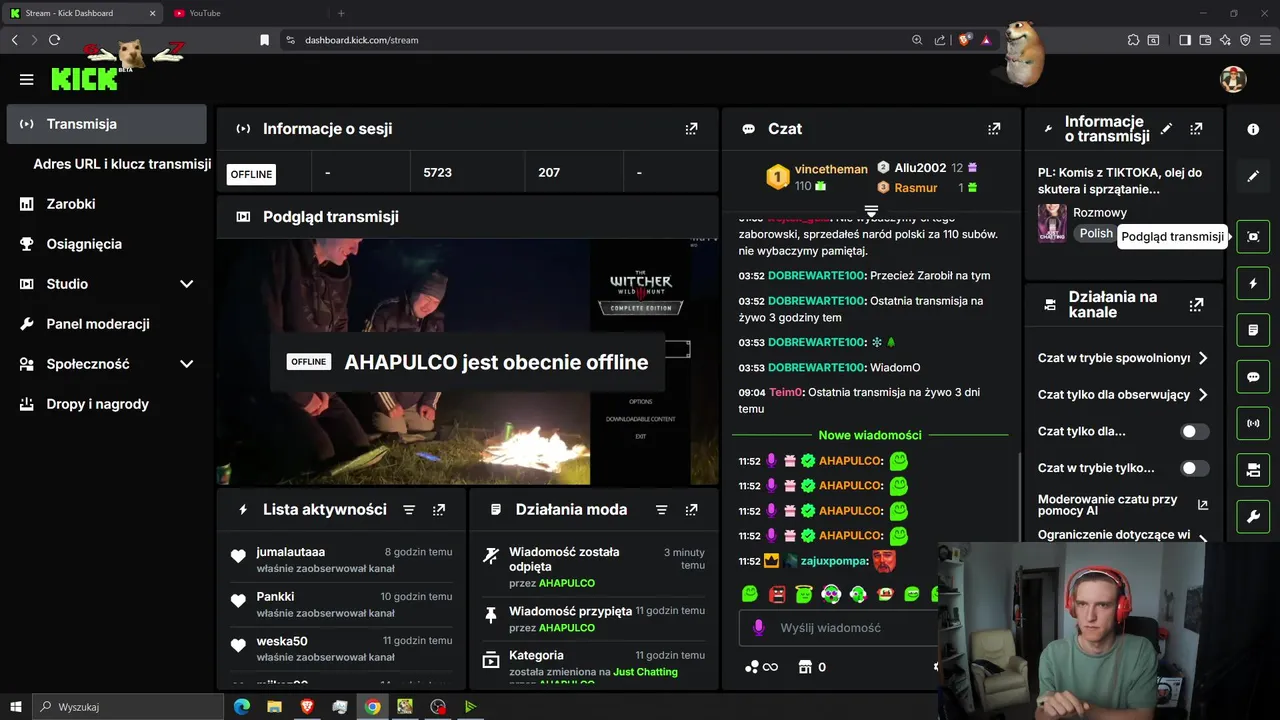Click the pencil edit icon in right sidebar
Screen dimensions: 1280x720
(1253, 176)
